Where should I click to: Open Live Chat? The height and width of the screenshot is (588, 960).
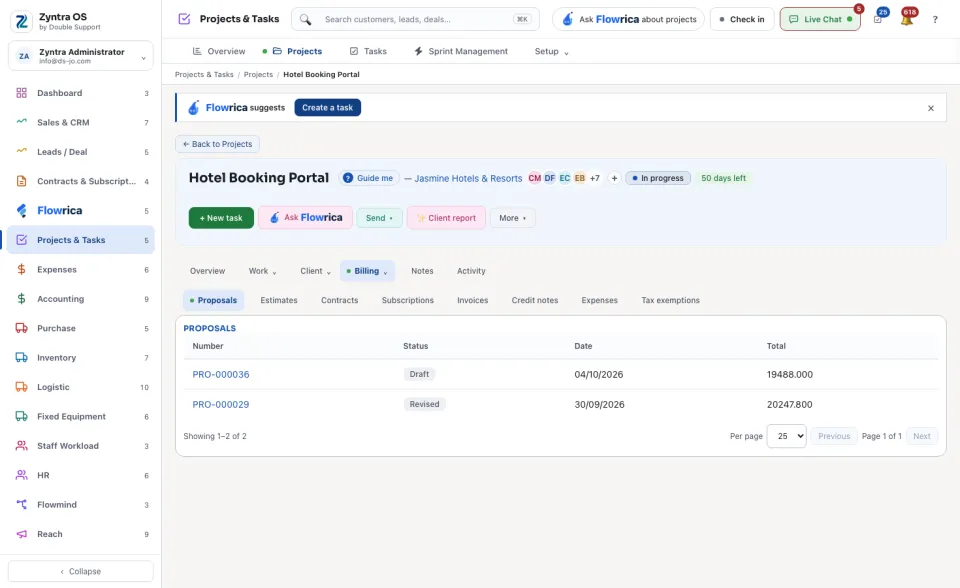point(820,20)
